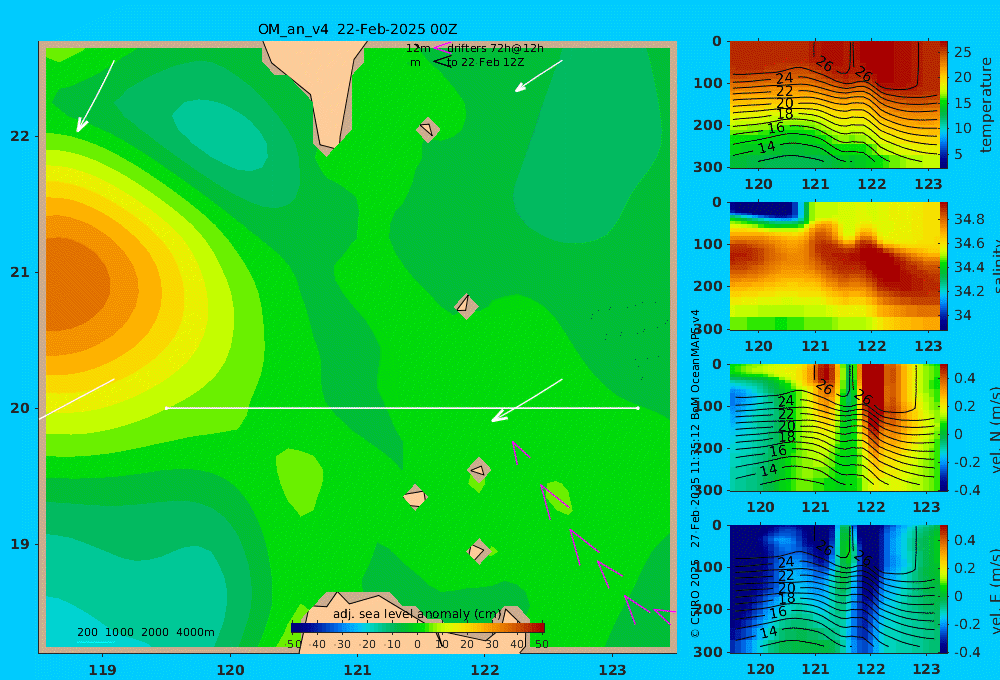Click the magenta drifter arrow in the legend
Image resolution: width=1000 pixels, height=680 pixels.
[x=442, y=48]
